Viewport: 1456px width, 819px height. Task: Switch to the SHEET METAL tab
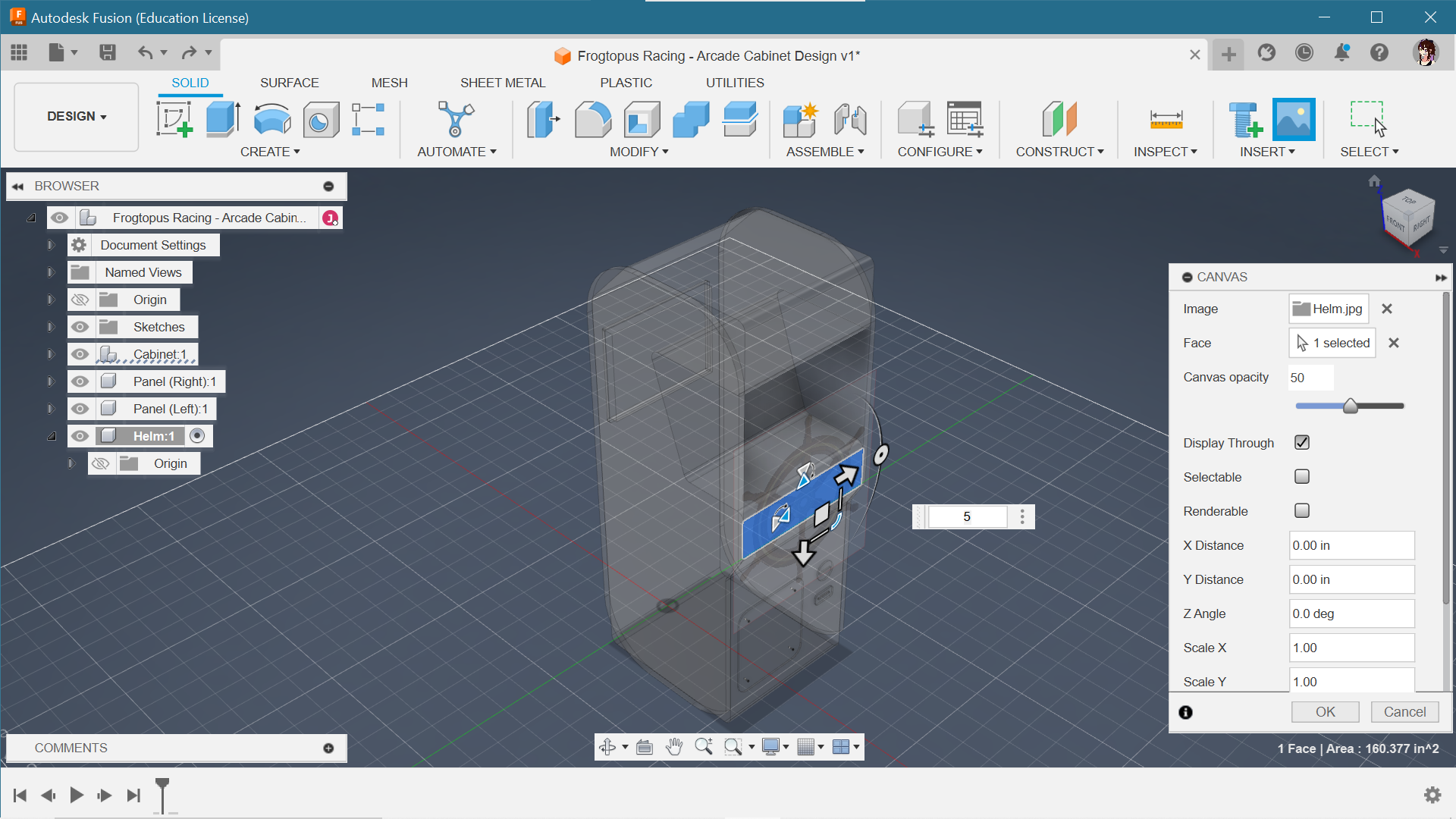[x=503, y=83]
